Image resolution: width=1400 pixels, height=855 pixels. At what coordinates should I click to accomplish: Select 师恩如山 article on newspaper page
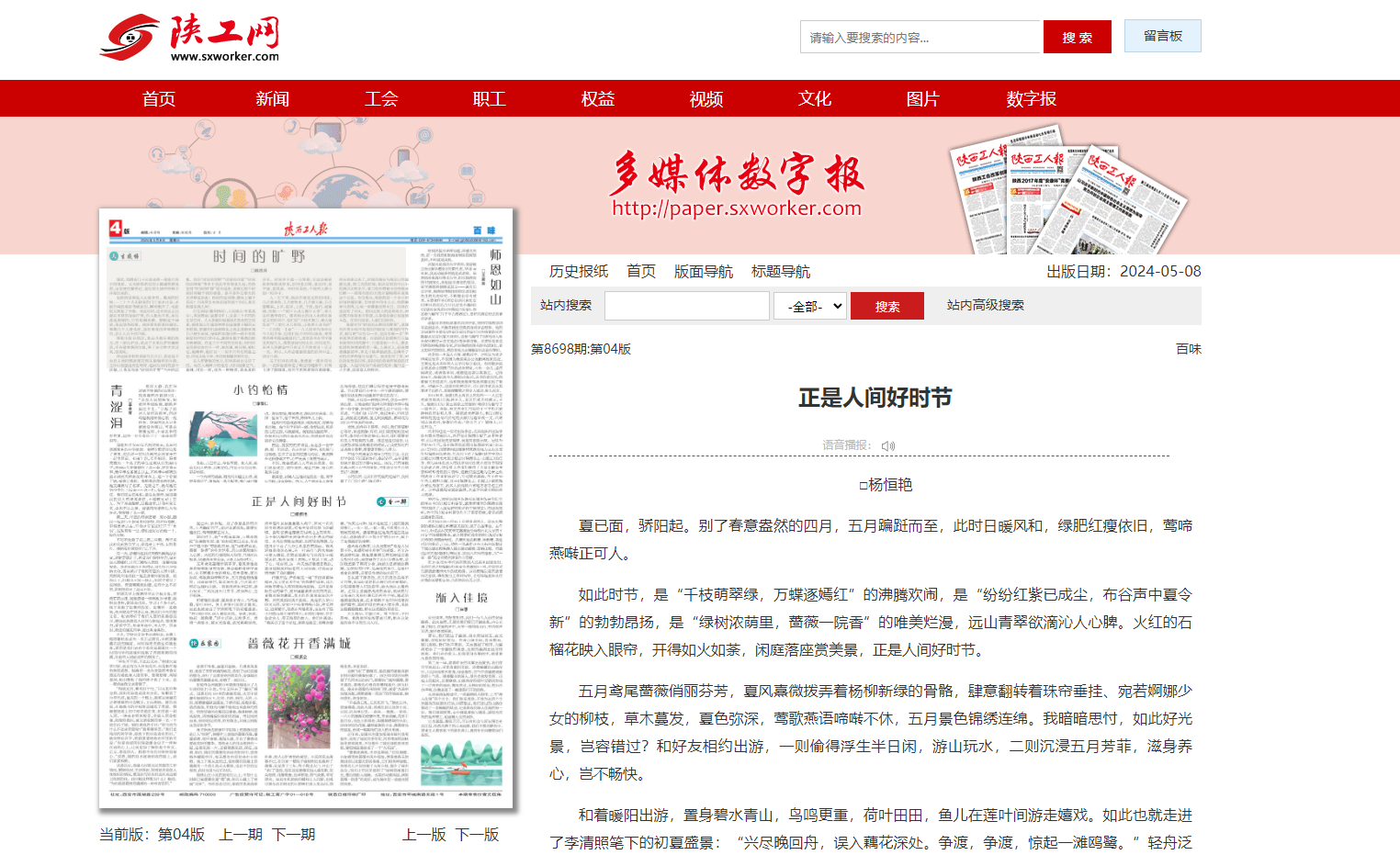(x=496, y=276)
